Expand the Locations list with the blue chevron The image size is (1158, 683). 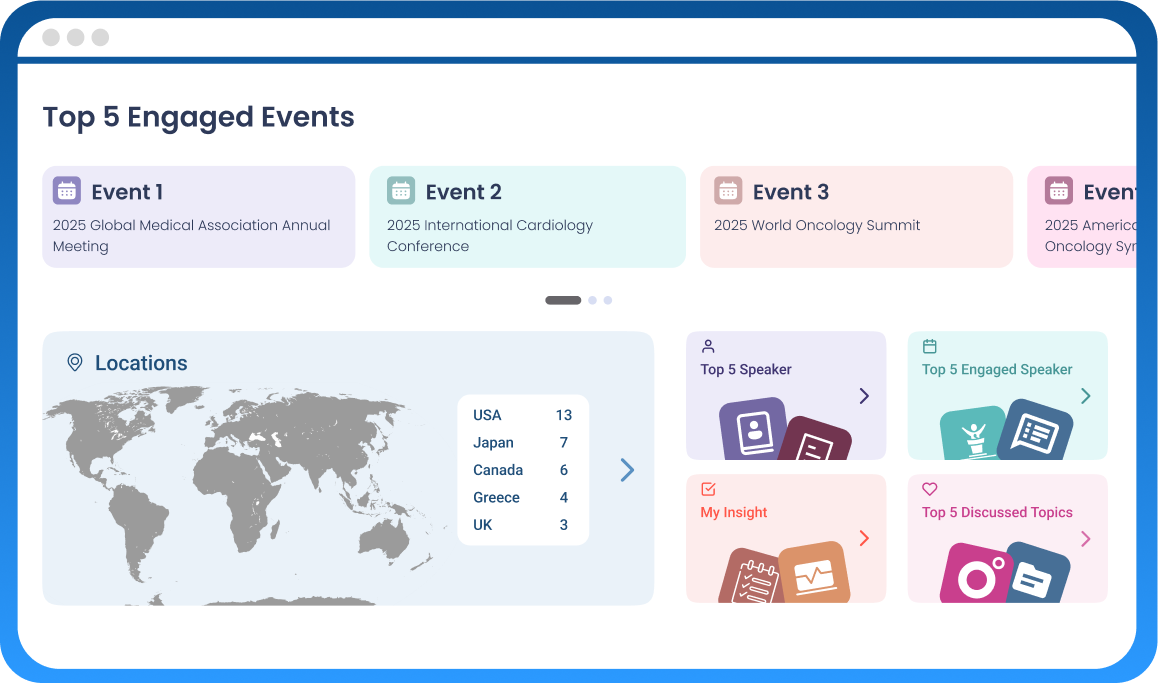(x=627, y=470)
